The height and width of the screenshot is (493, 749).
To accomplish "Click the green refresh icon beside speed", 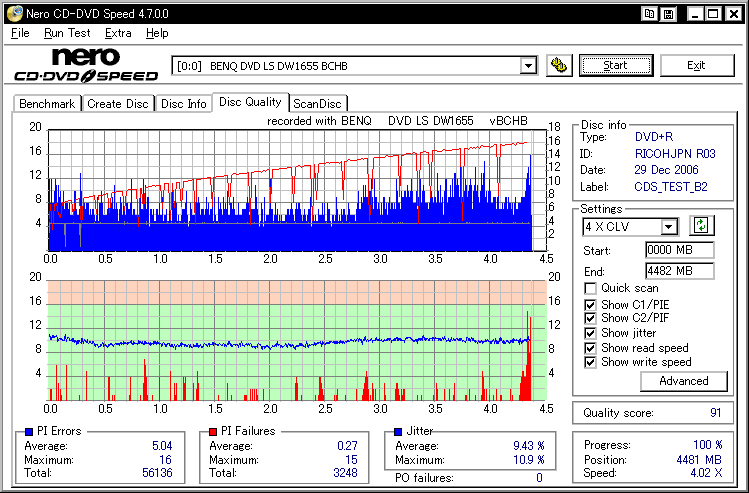I will [x=700, y=226].
